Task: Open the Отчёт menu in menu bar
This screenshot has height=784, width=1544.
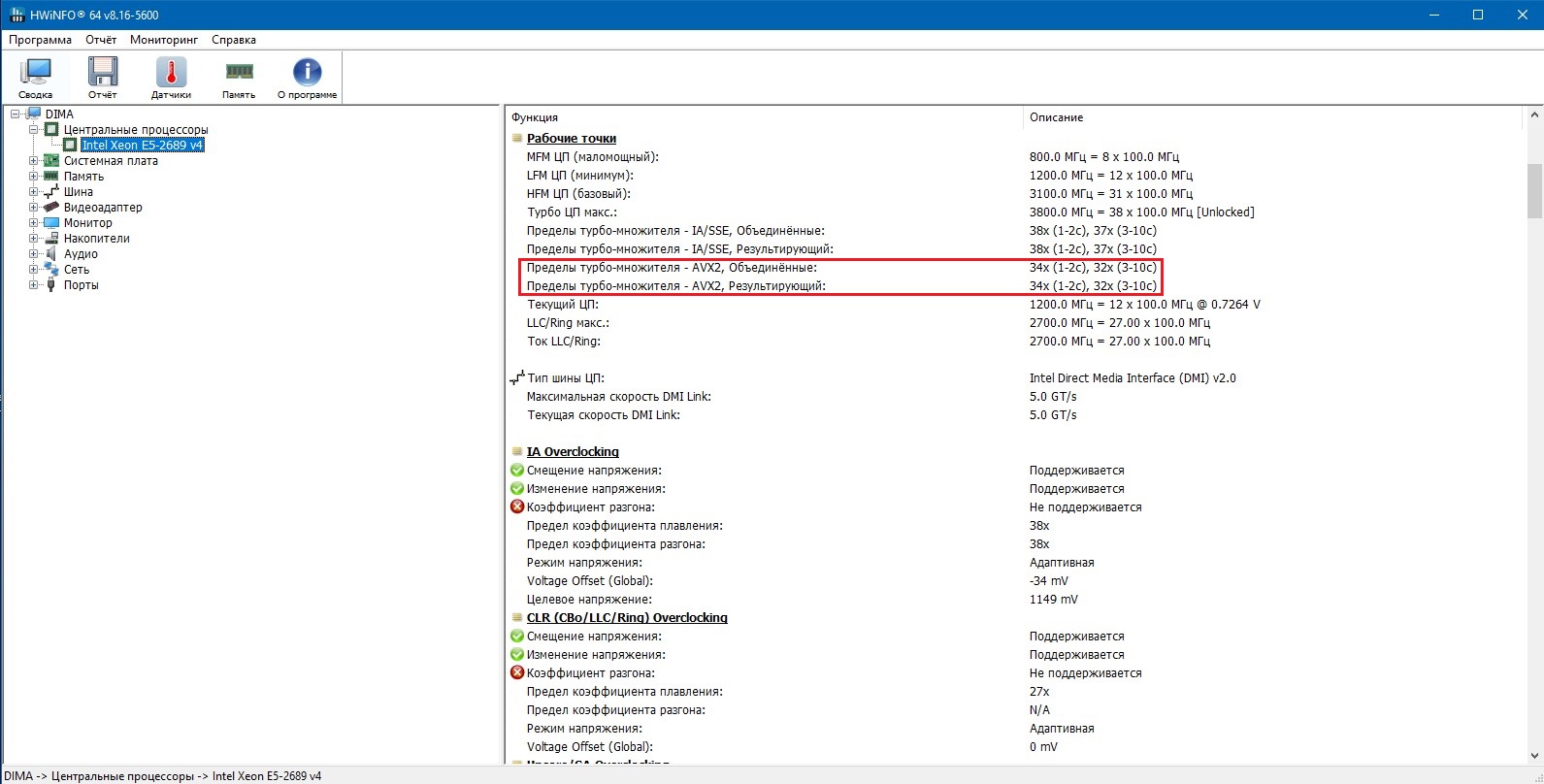Action: [101, 40]
